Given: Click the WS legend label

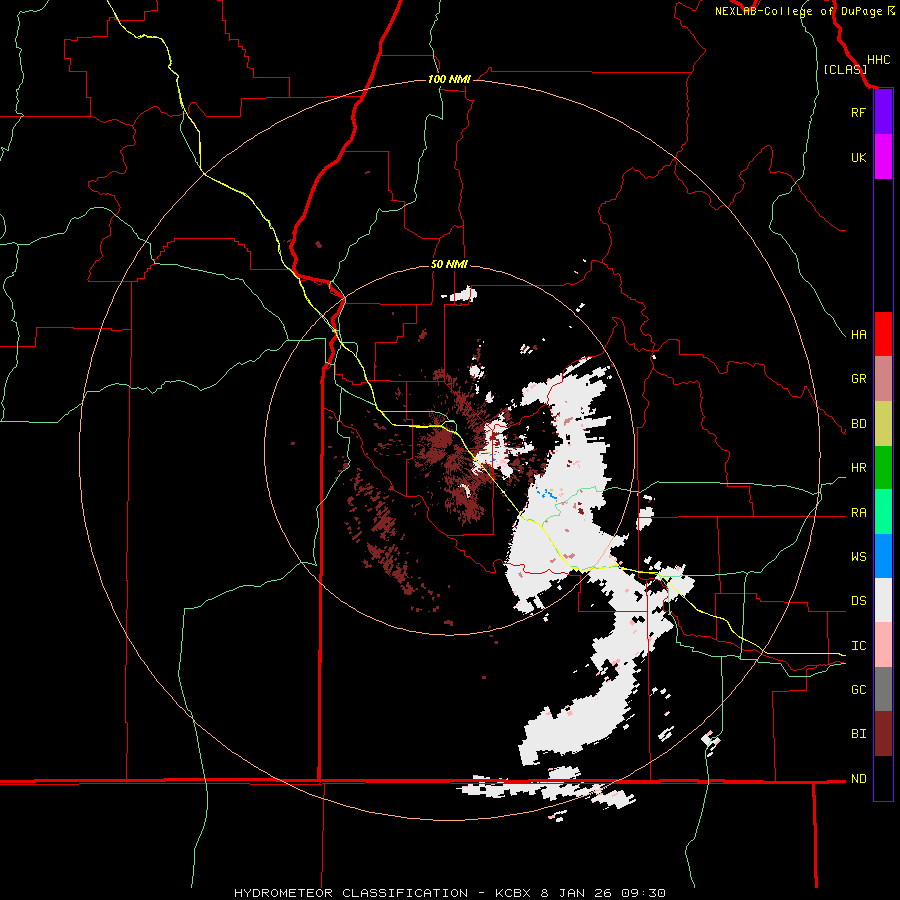Looking at the screenshot, I should pos(858,557).
